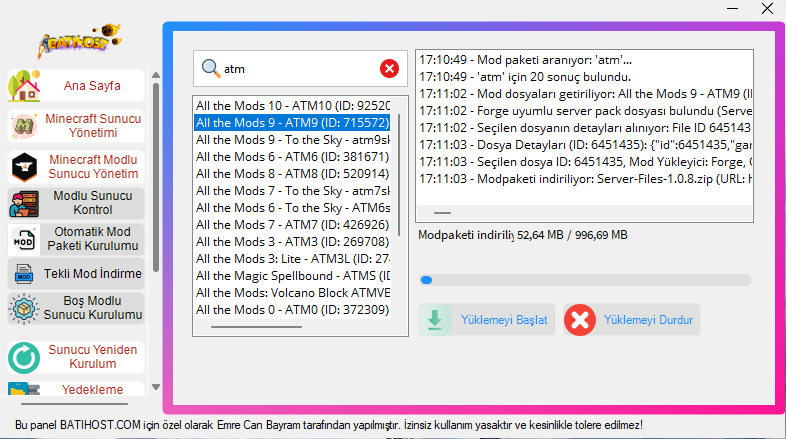Click the BATIHOST.COM footer notice
Image resolution: width=786 pixels, height=439 pixels.
pyautogui.click(x=329, y=425)
